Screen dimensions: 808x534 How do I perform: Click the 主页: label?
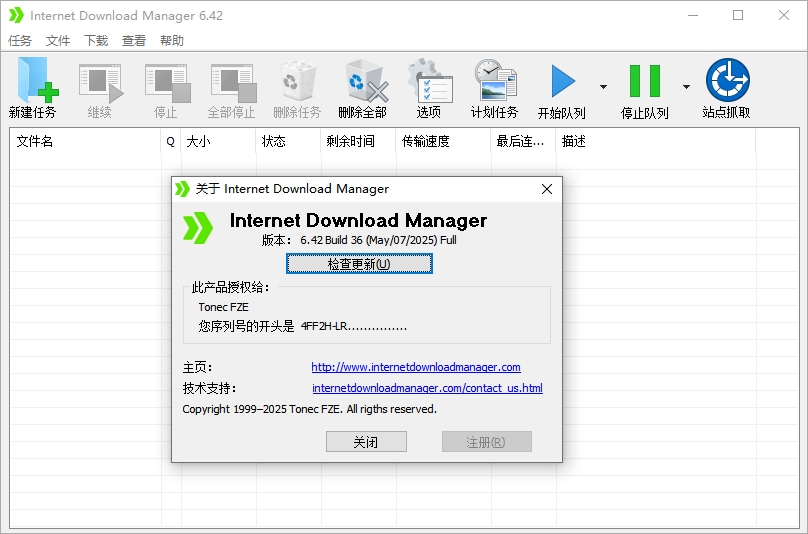[x=197, y=368]
